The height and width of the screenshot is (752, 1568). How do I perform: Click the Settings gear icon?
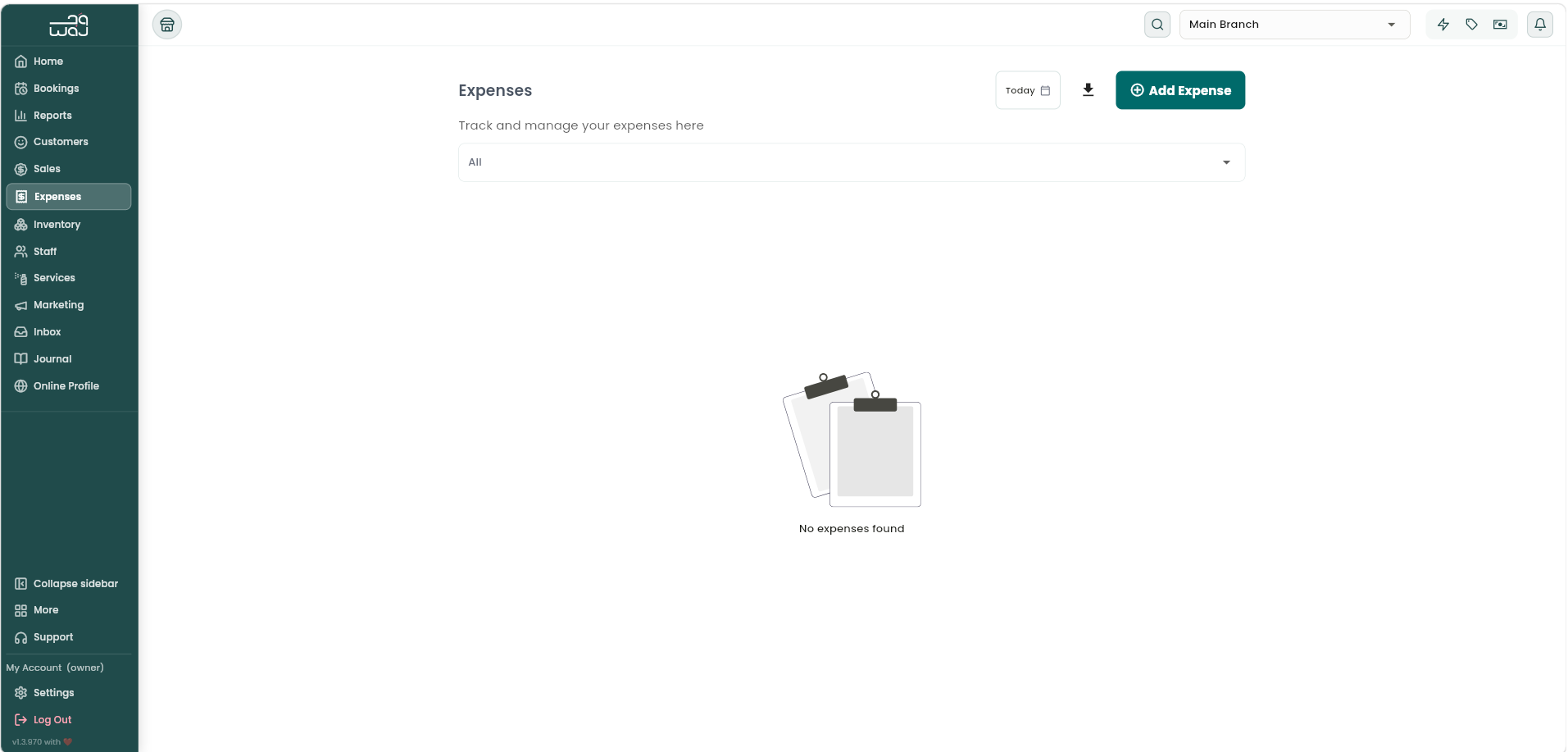click(21, 693)
